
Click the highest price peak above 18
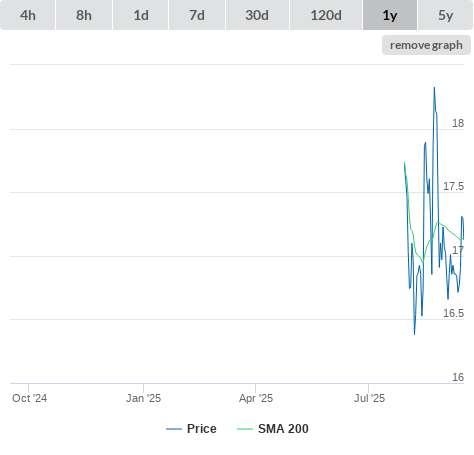[x=434, y=88]
